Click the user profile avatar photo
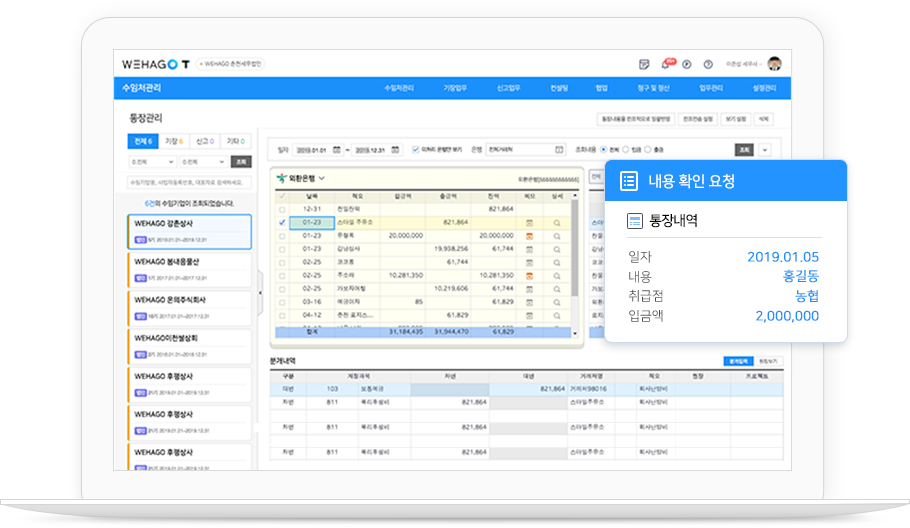Screen dimensions: 910x528 [774, 64]
